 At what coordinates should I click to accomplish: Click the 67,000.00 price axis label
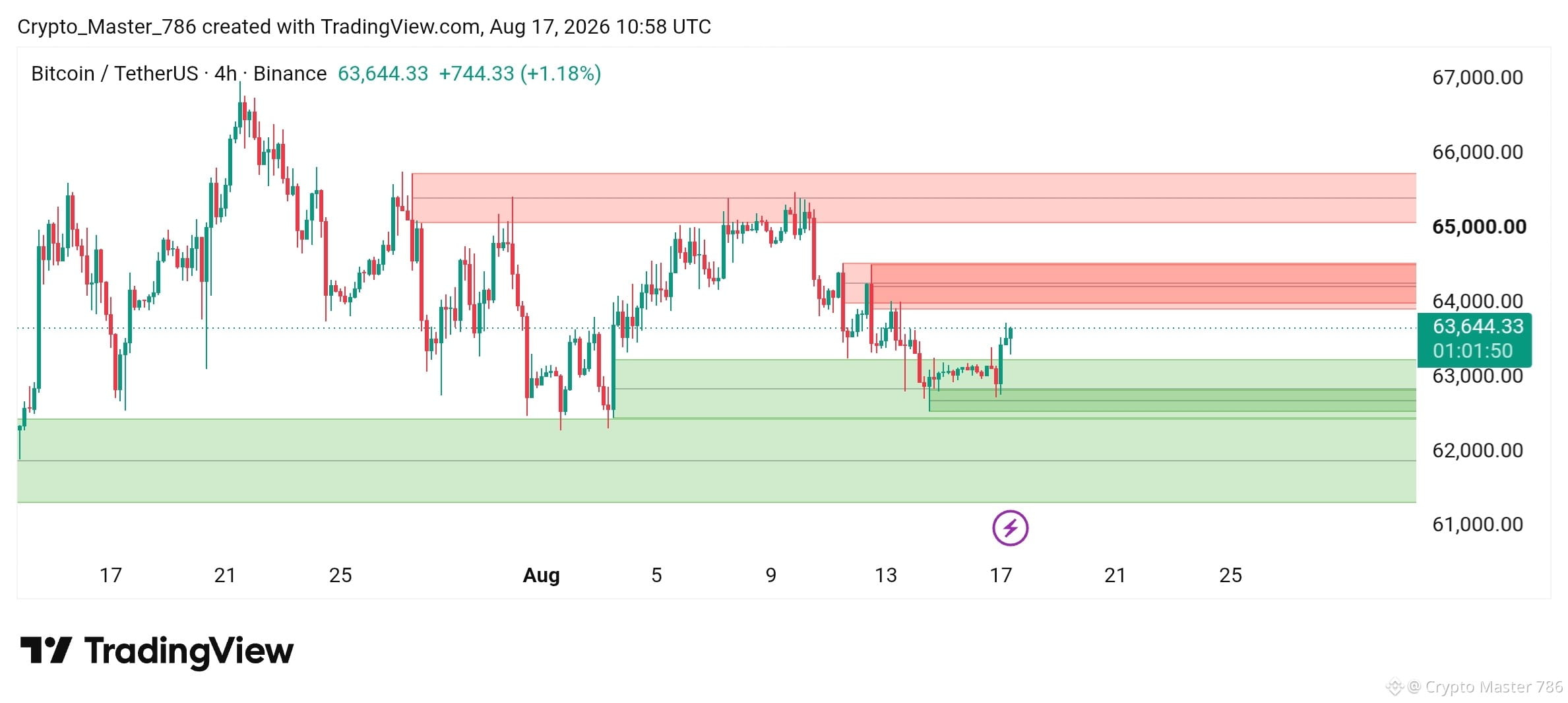1478,77
